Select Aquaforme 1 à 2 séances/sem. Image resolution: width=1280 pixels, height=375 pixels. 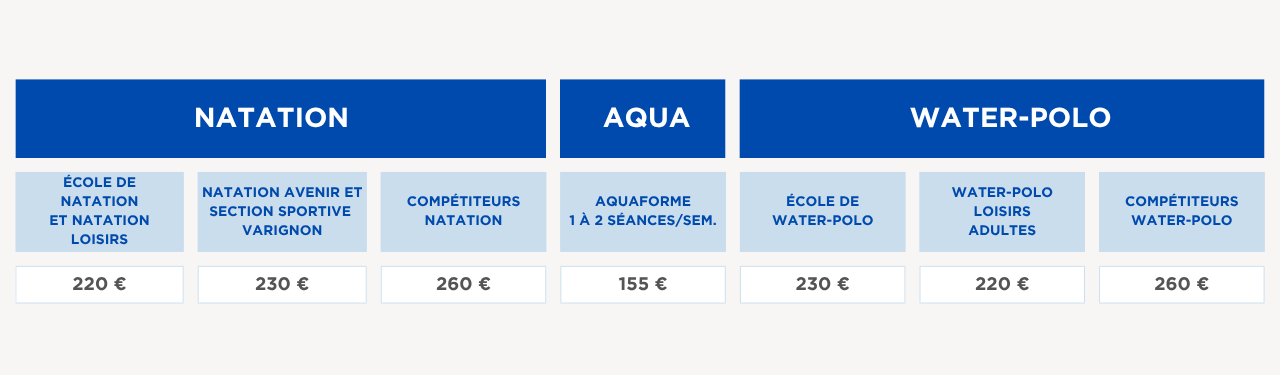click(642, 211)
